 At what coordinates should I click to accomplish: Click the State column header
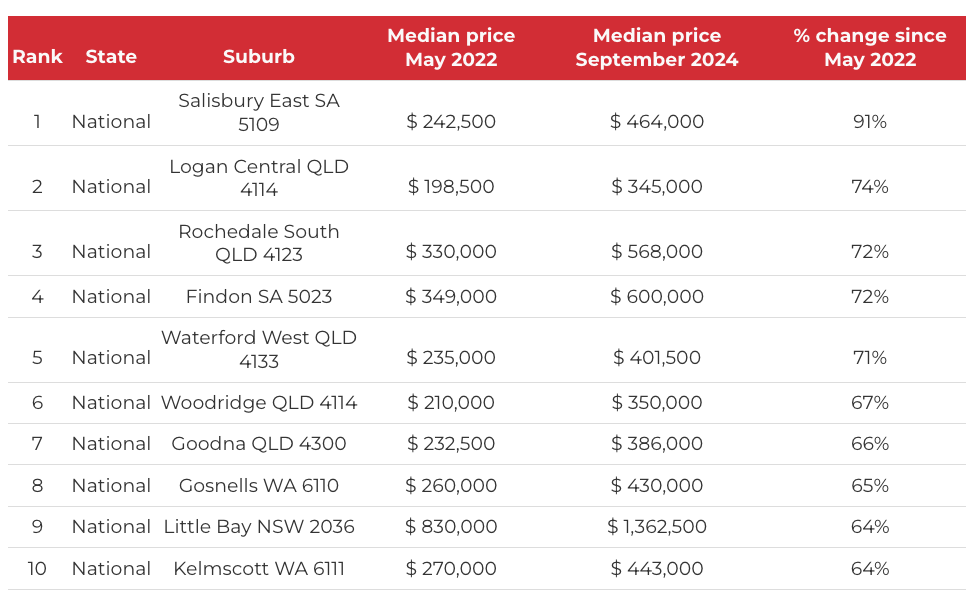[111, 57]
